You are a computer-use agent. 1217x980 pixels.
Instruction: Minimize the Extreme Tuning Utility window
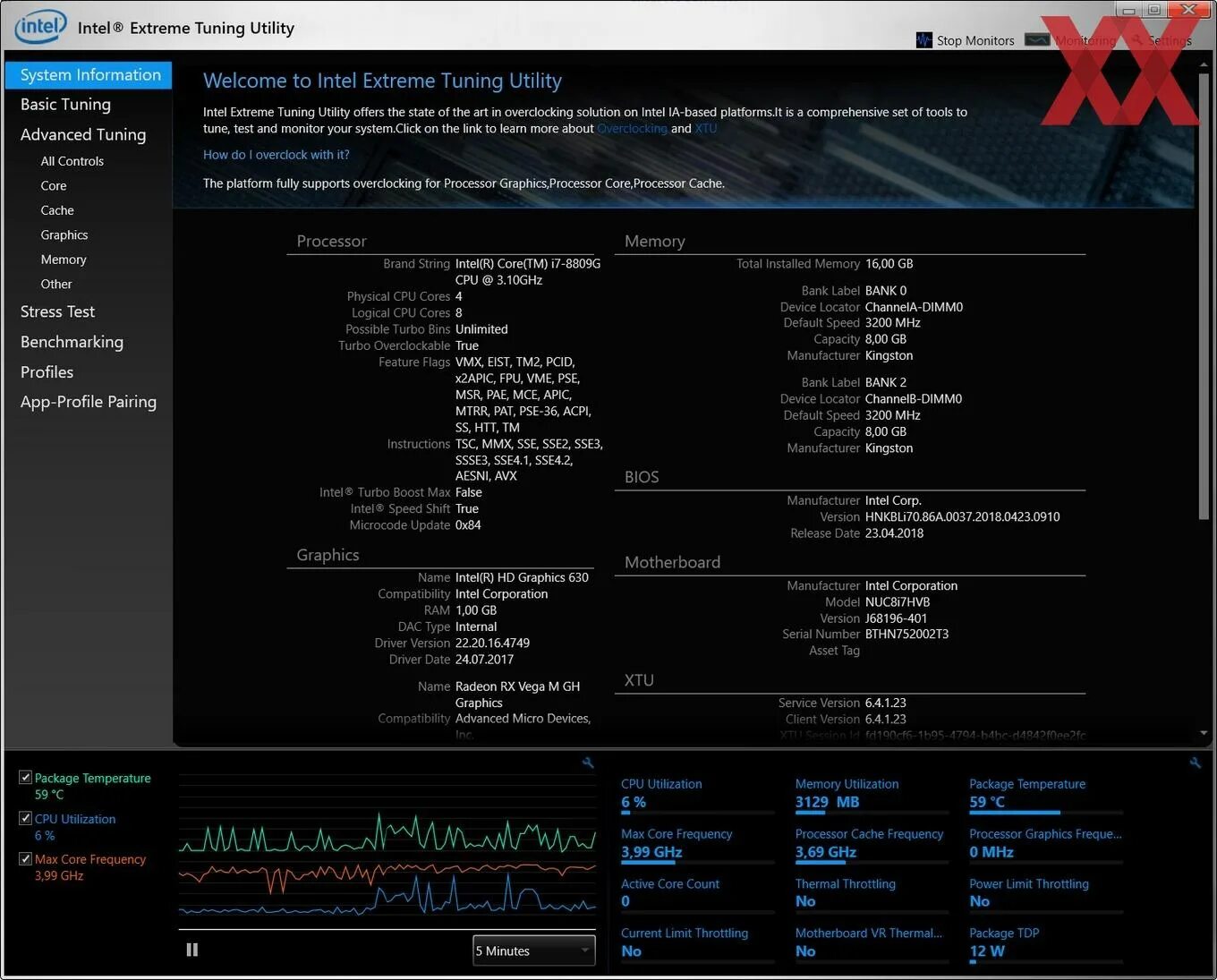pos(1128,10)
